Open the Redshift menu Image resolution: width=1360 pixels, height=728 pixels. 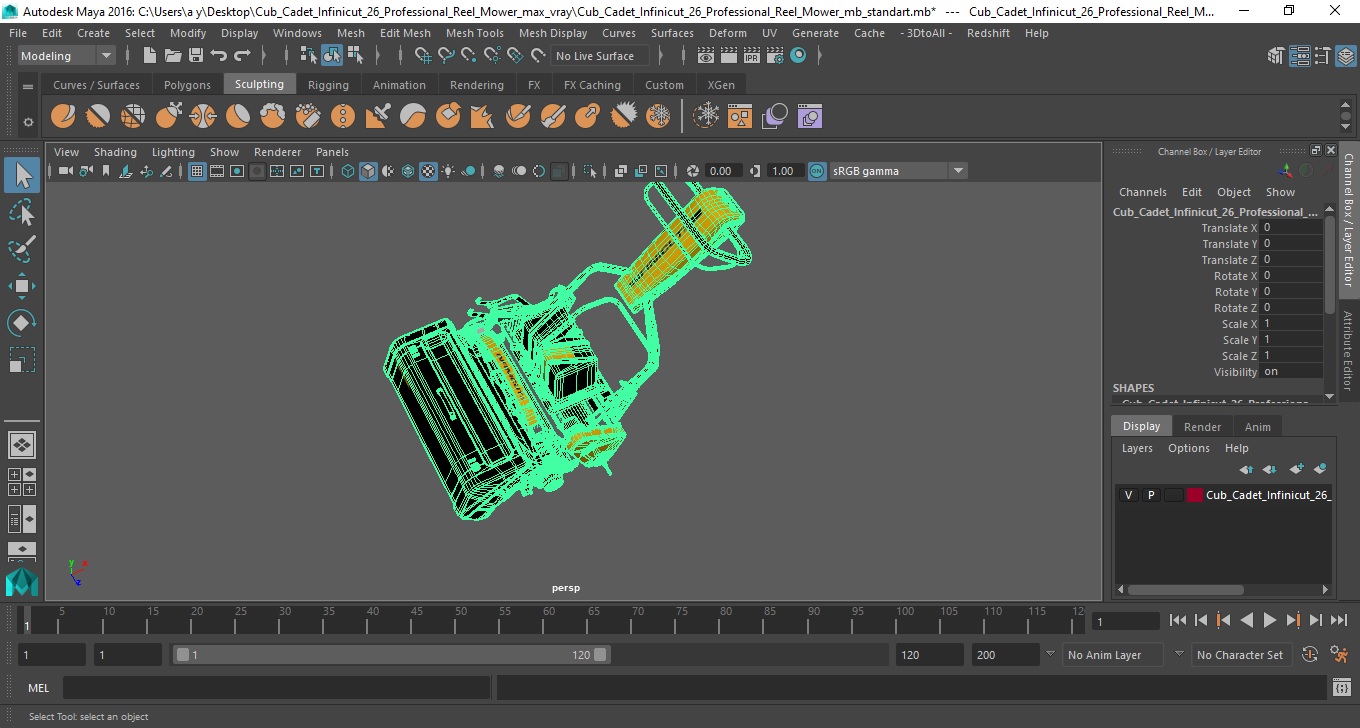point(988,33)
